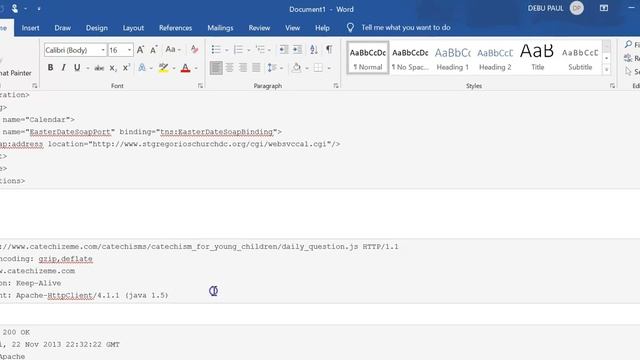This screenshot has width=640, height=360.
Task: Increase paragraph indent
Action: (298, 50)
